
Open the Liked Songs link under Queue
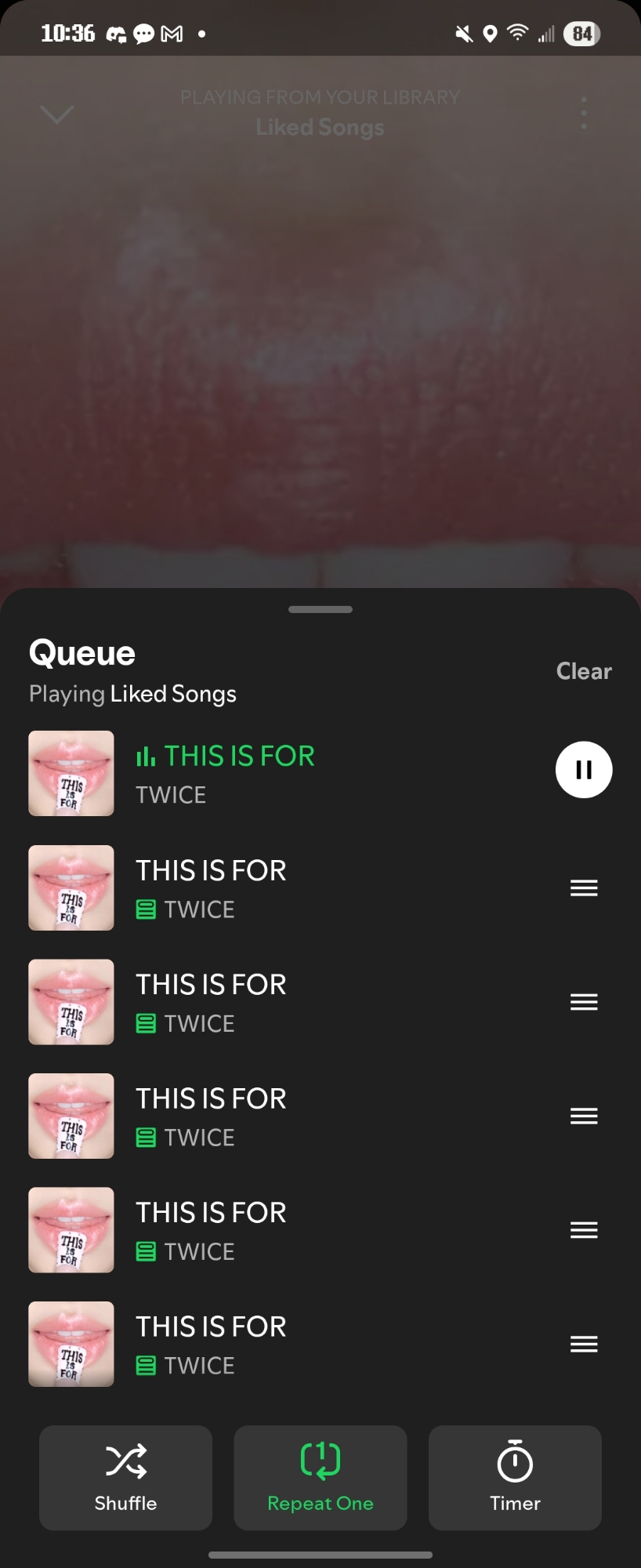pos(173,694)
